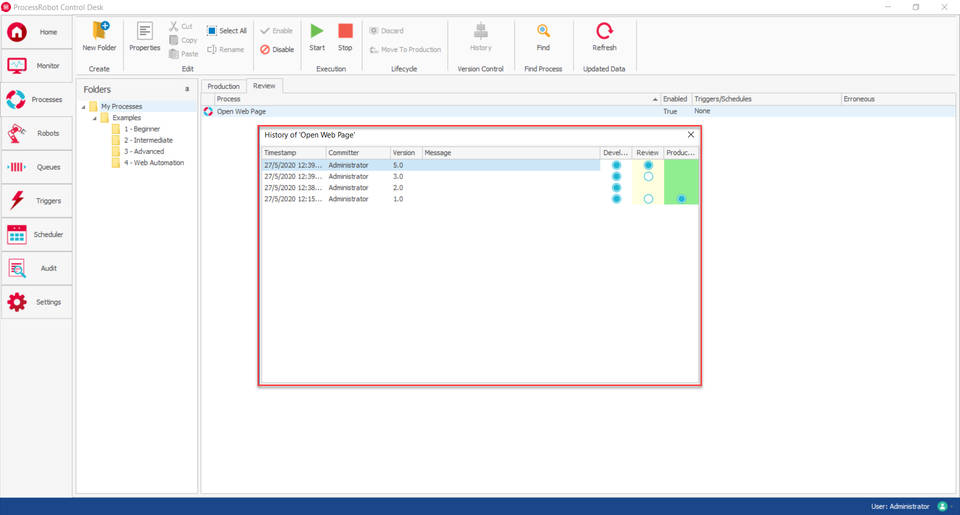The image size is (960, 515).
Task: Select the My Processes folder
Action: (121, 107)
